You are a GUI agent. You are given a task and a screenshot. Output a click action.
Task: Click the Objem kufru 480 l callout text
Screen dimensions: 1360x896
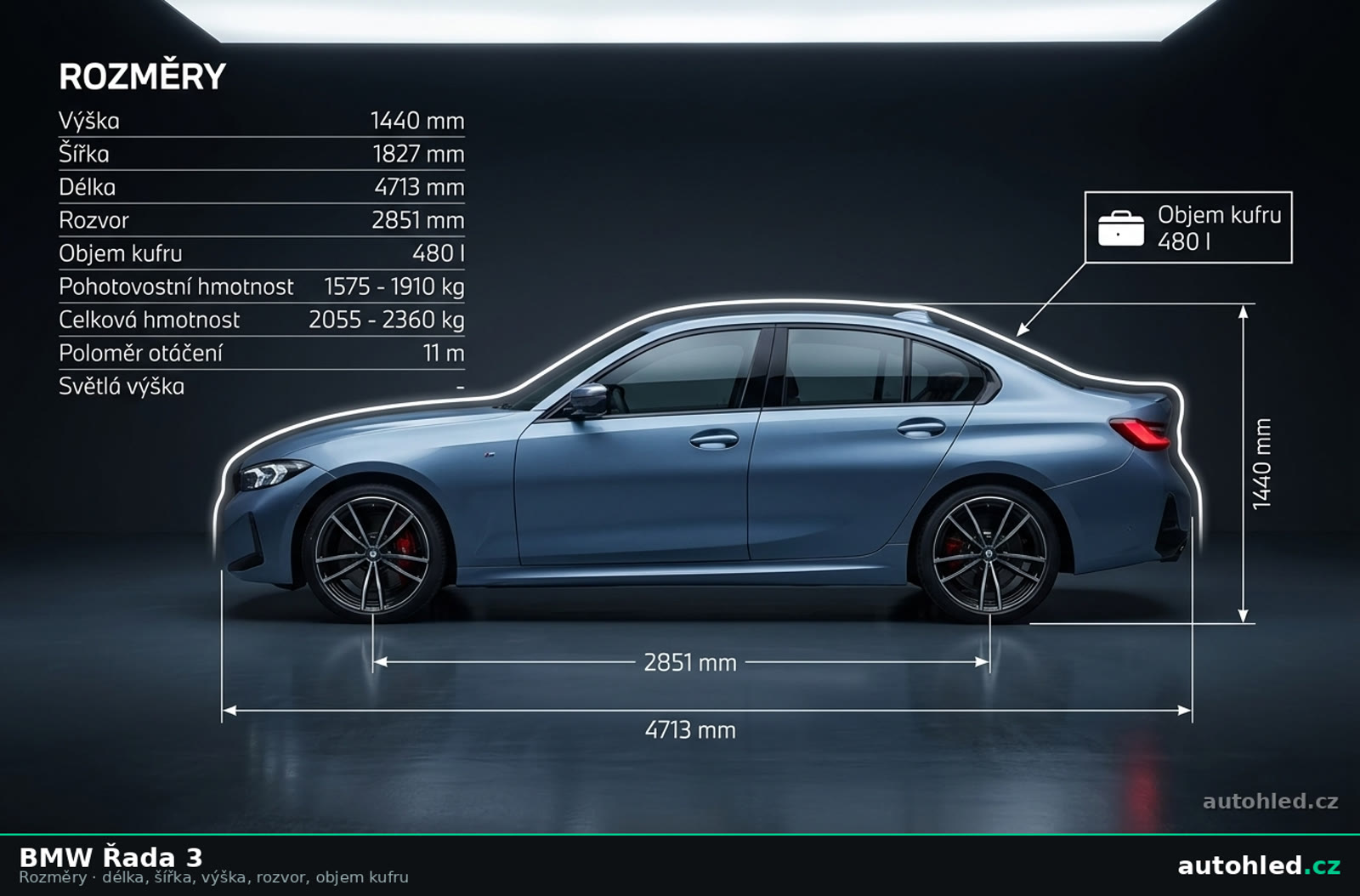[1219, 228]
